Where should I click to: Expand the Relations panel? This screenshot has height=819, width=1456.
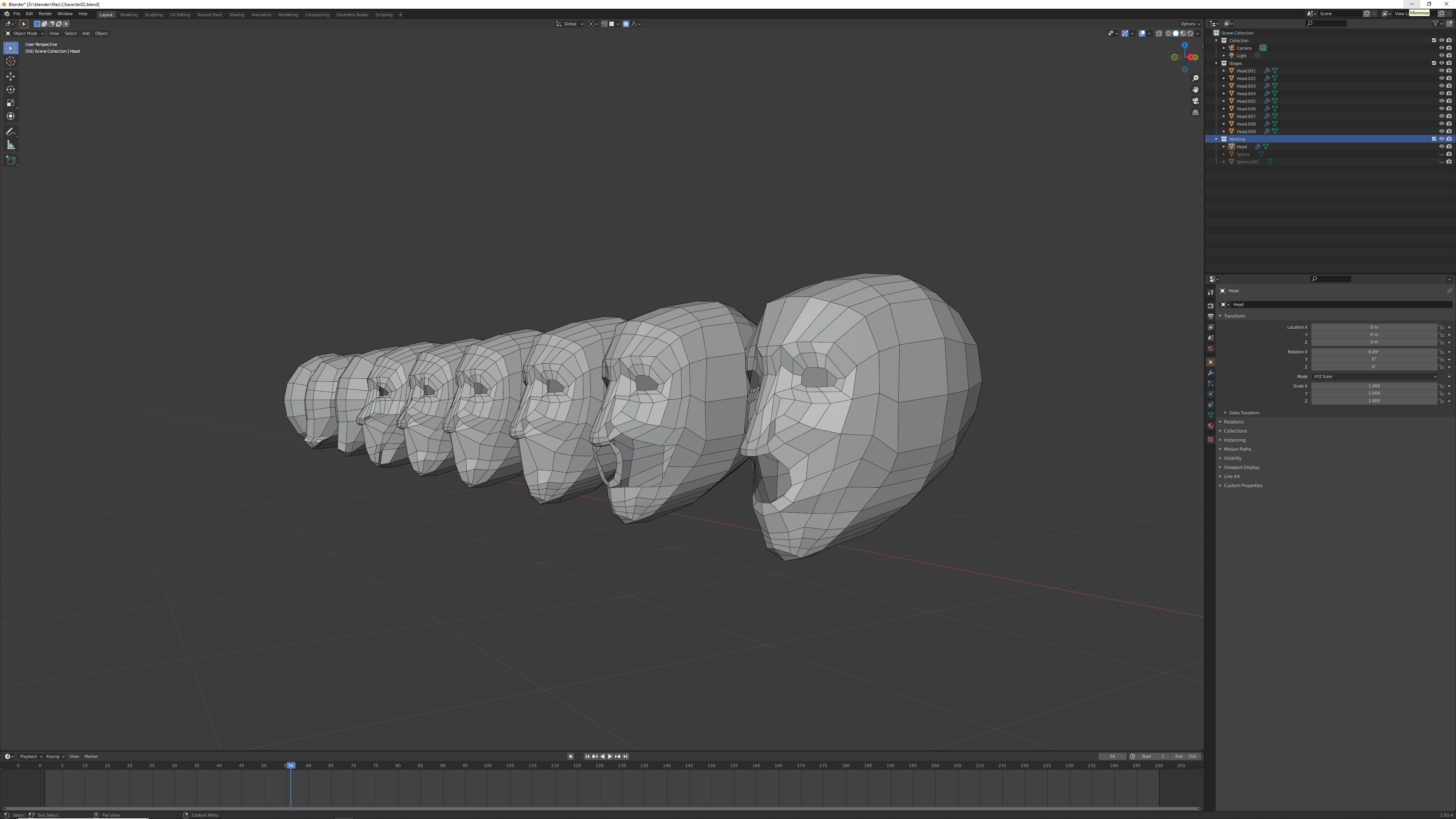pos(1233,422)
